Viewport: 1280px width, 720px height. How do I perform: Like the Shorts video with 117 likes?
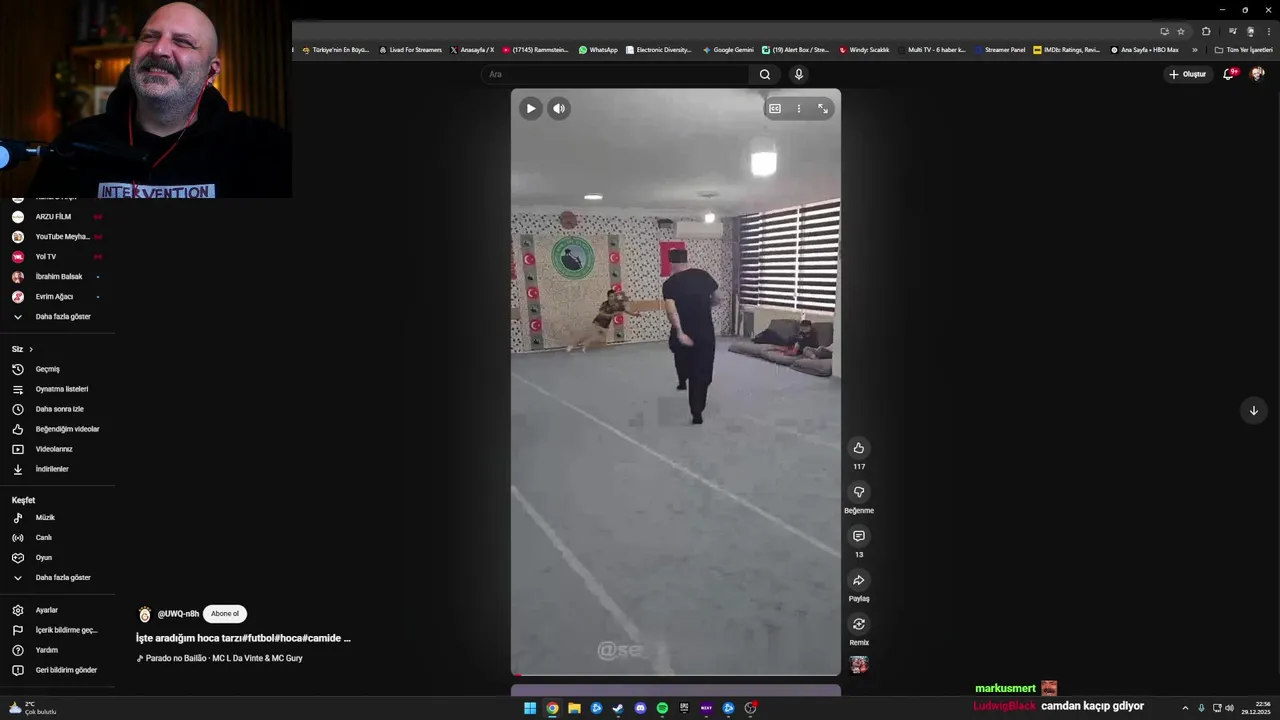(x=859, y=448)
